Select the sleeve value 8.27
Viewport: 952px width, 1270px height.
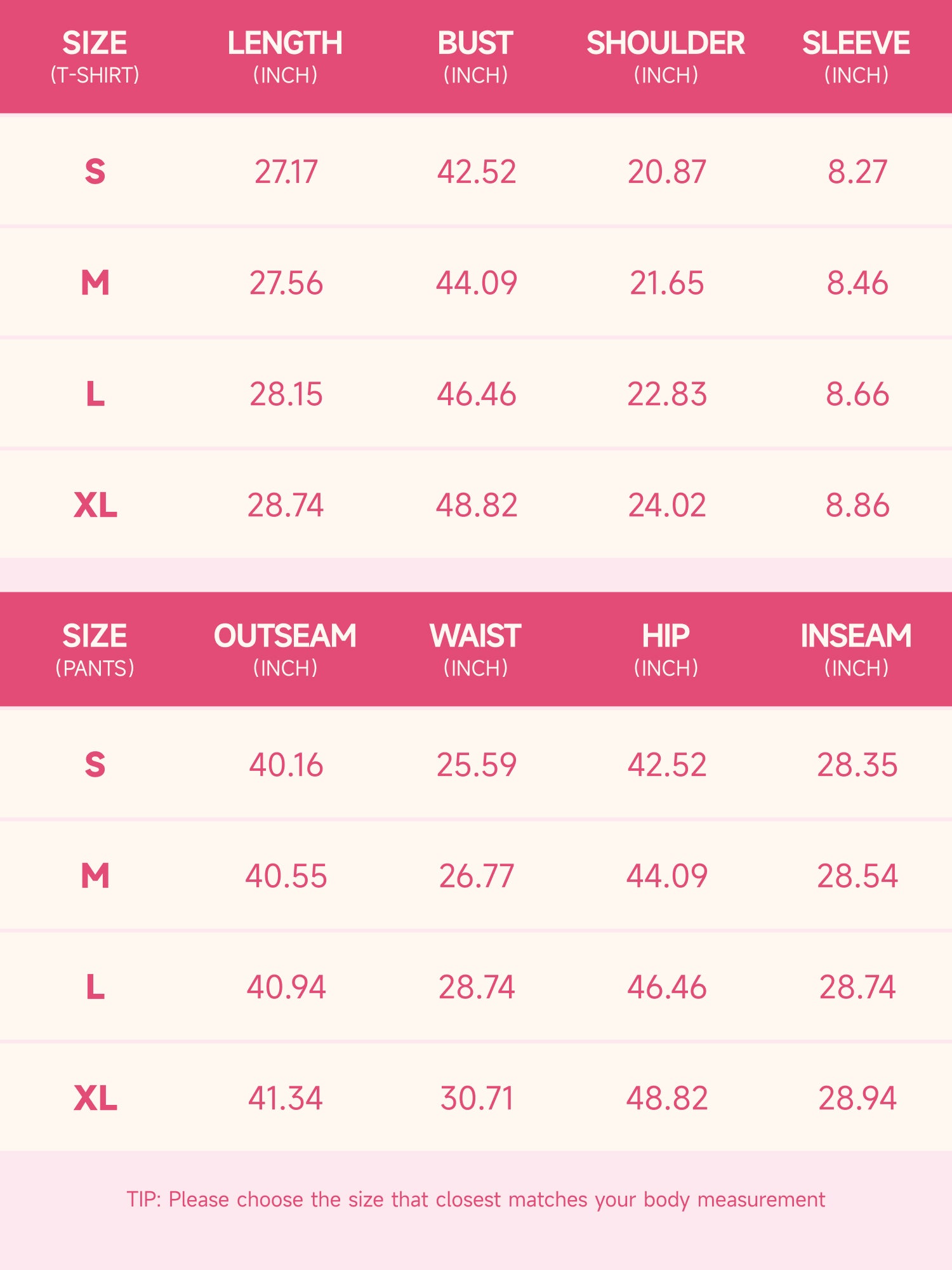click(x=857, y=171)
